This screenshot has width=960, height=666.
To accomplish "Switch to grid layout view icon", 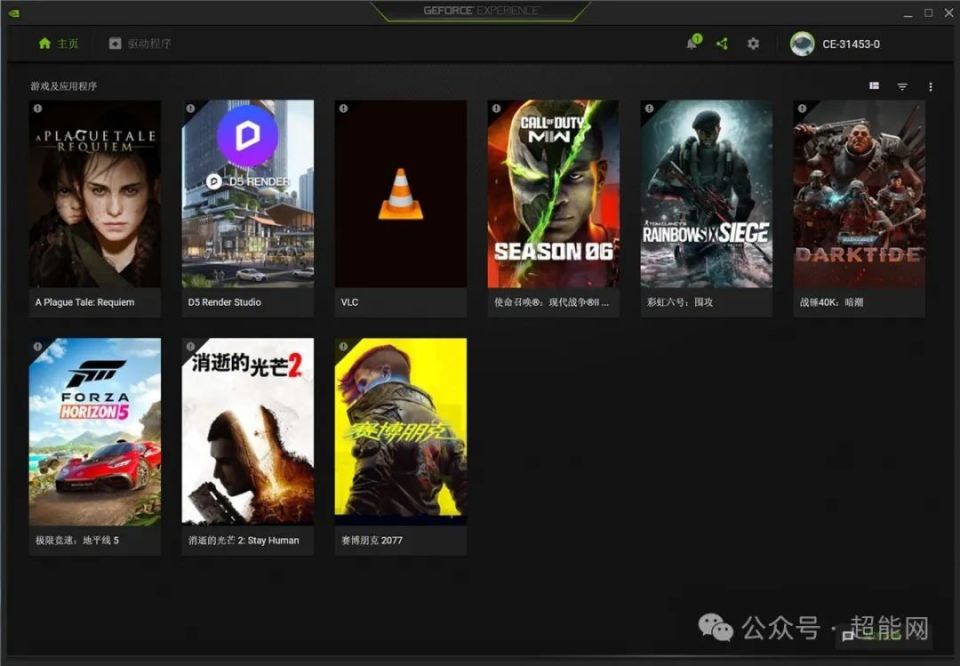I will [x=871, y=86].
